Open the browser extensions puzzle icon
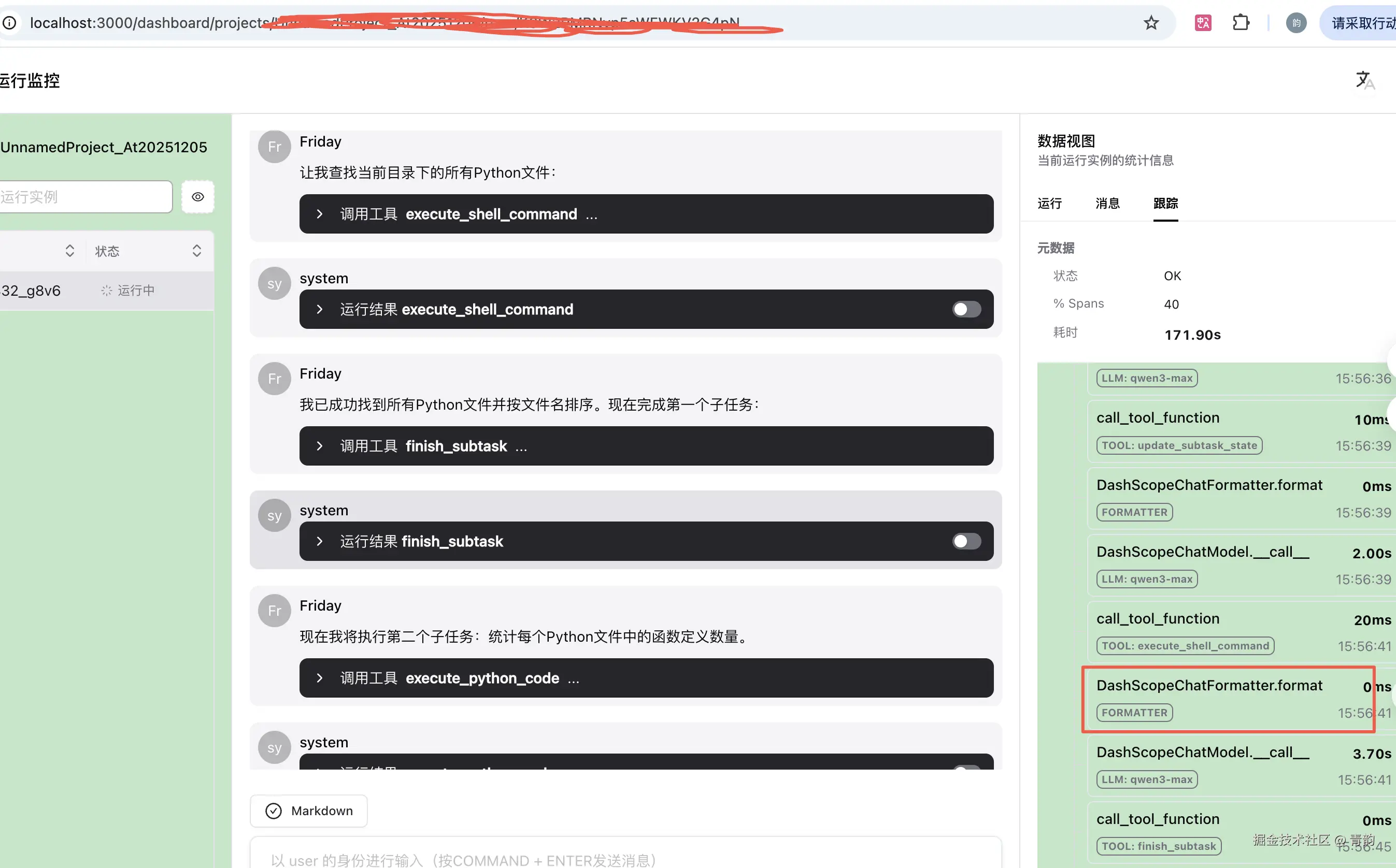1396x868 pixels. (1241, 23)
